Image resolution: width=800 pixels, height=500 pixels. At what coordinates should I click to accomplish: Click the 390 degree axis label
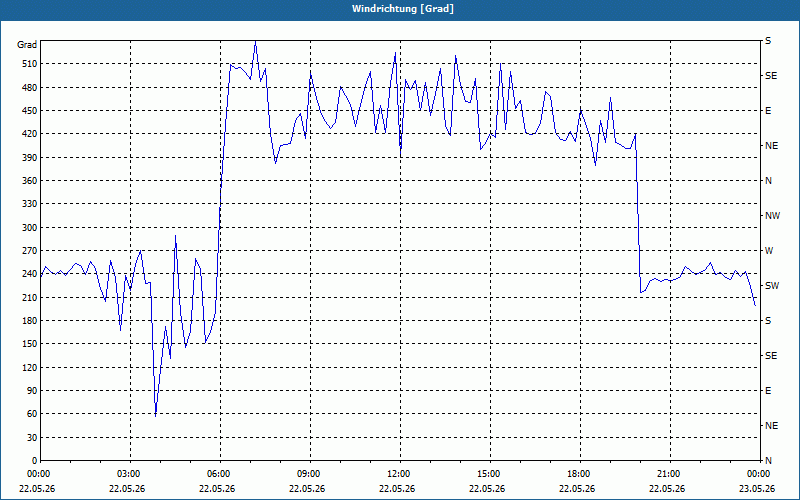click(x=30, y=157)
